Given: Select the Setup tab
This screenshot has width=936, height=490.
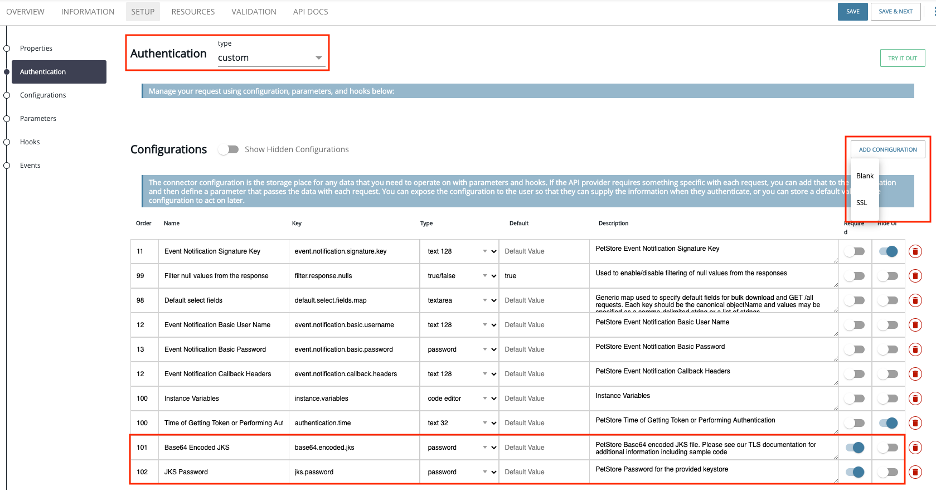Looking at the screenshot, I should (x=143, y=12).
